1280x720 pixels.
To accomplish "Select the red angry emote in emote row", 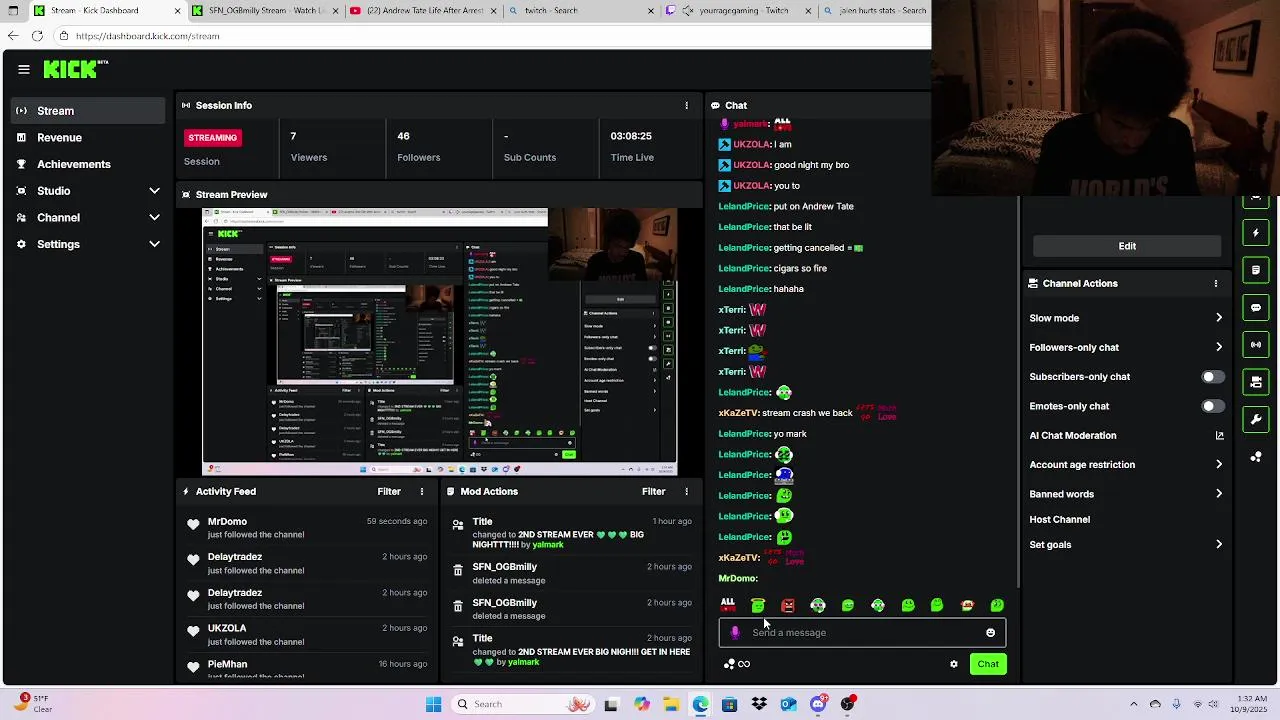I will pos(788,605).
